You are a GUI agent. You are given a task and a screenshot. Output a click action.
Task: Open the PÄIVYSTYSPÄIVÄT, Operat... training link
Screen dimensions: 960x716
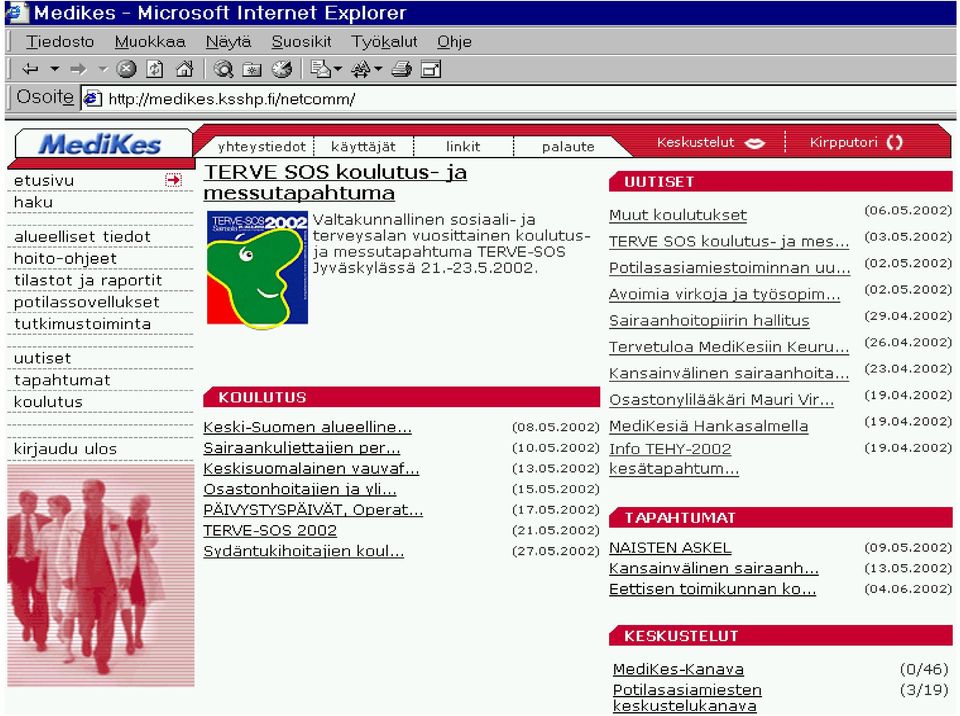click(x=313, y=510)
